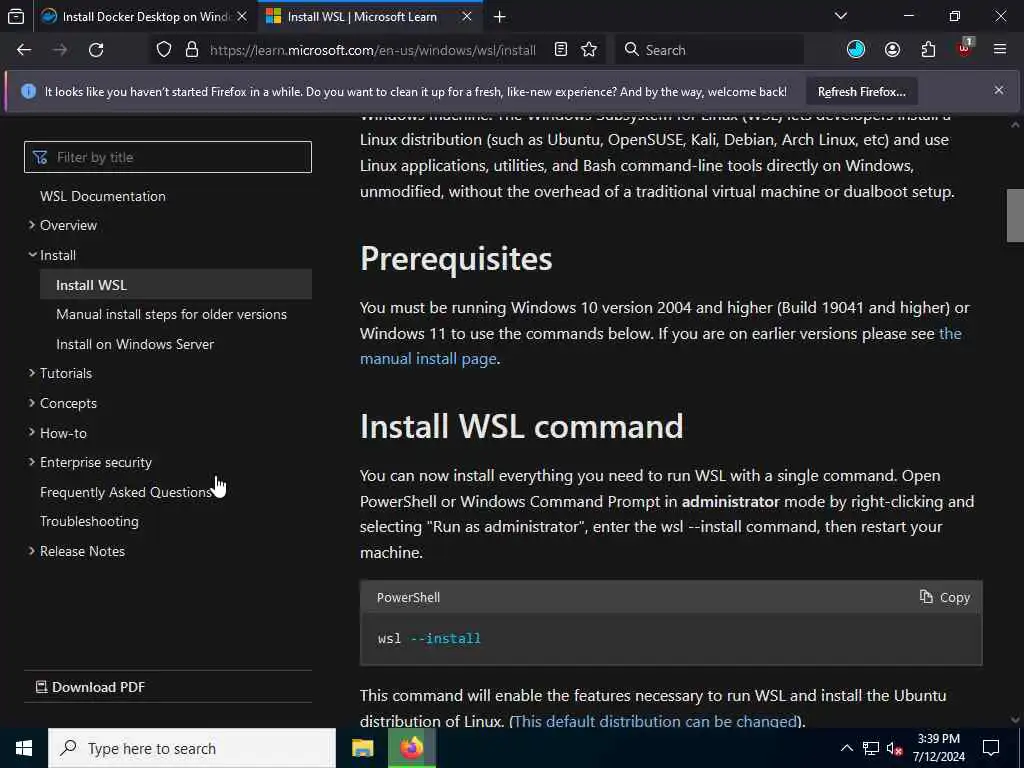Viewport: 1024px width, 768px height.
Task: Open WSL Documentation in sidebar
Action: click(x=103, y=196)
